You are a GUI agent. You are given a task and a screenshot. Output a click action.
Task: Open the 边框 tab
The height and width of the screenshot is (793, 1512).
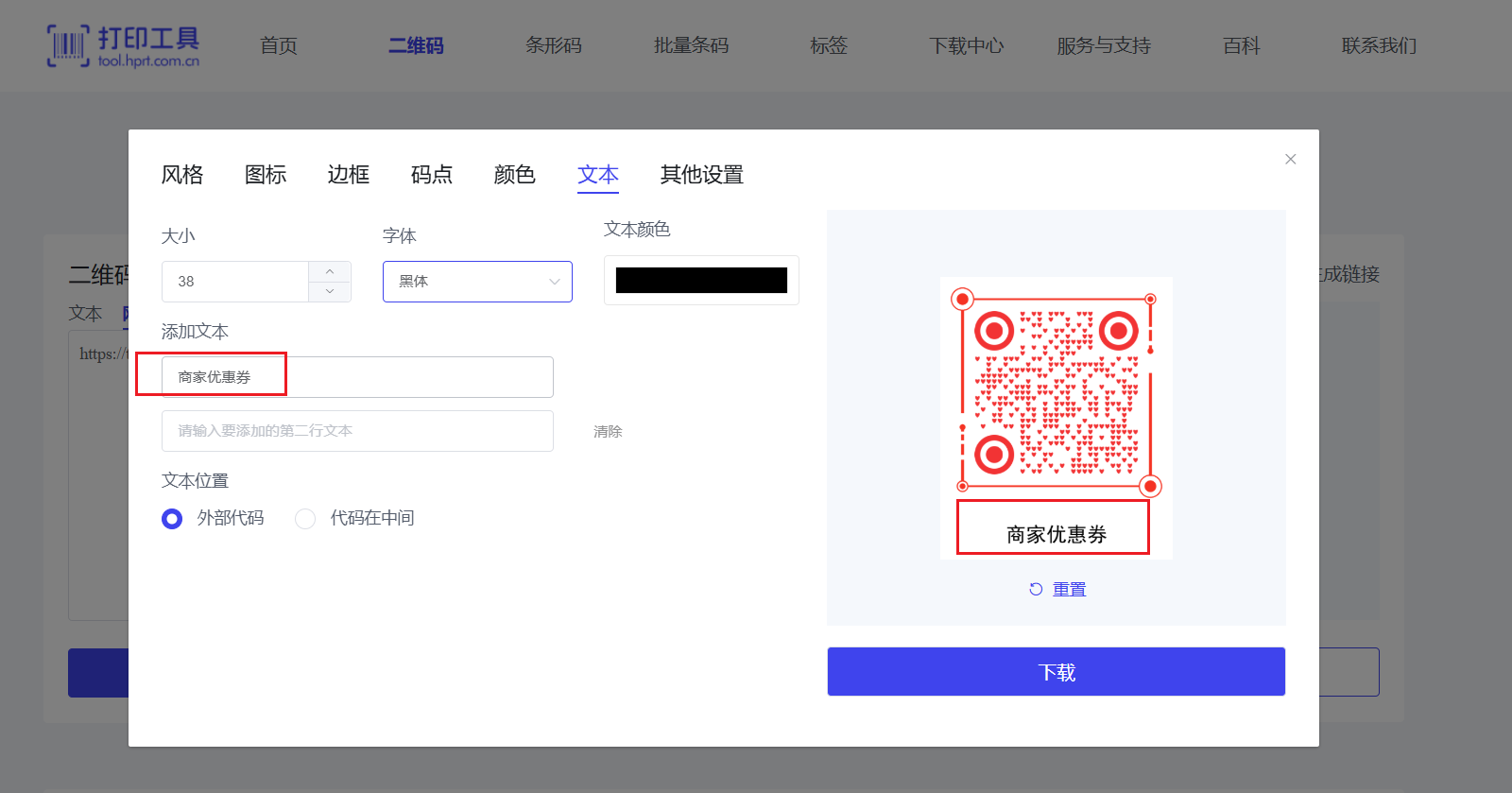[x=349, y=175]
